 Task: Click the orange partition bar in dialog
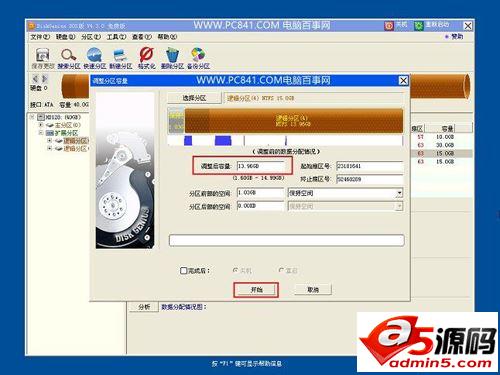click(293, 121)
